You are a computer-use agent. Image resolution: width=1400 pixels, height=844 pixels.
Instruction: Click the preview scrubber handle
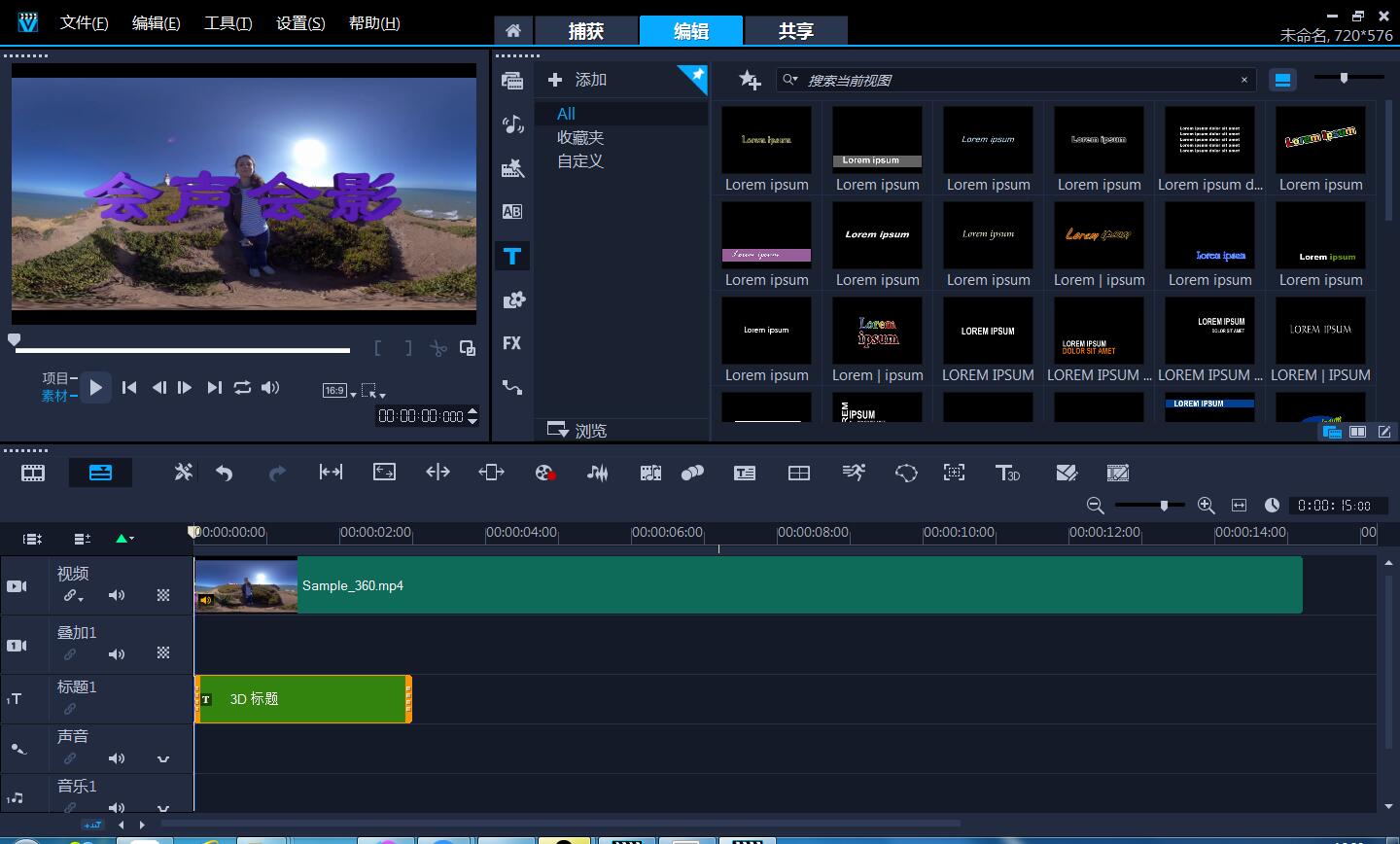(14, 340)
